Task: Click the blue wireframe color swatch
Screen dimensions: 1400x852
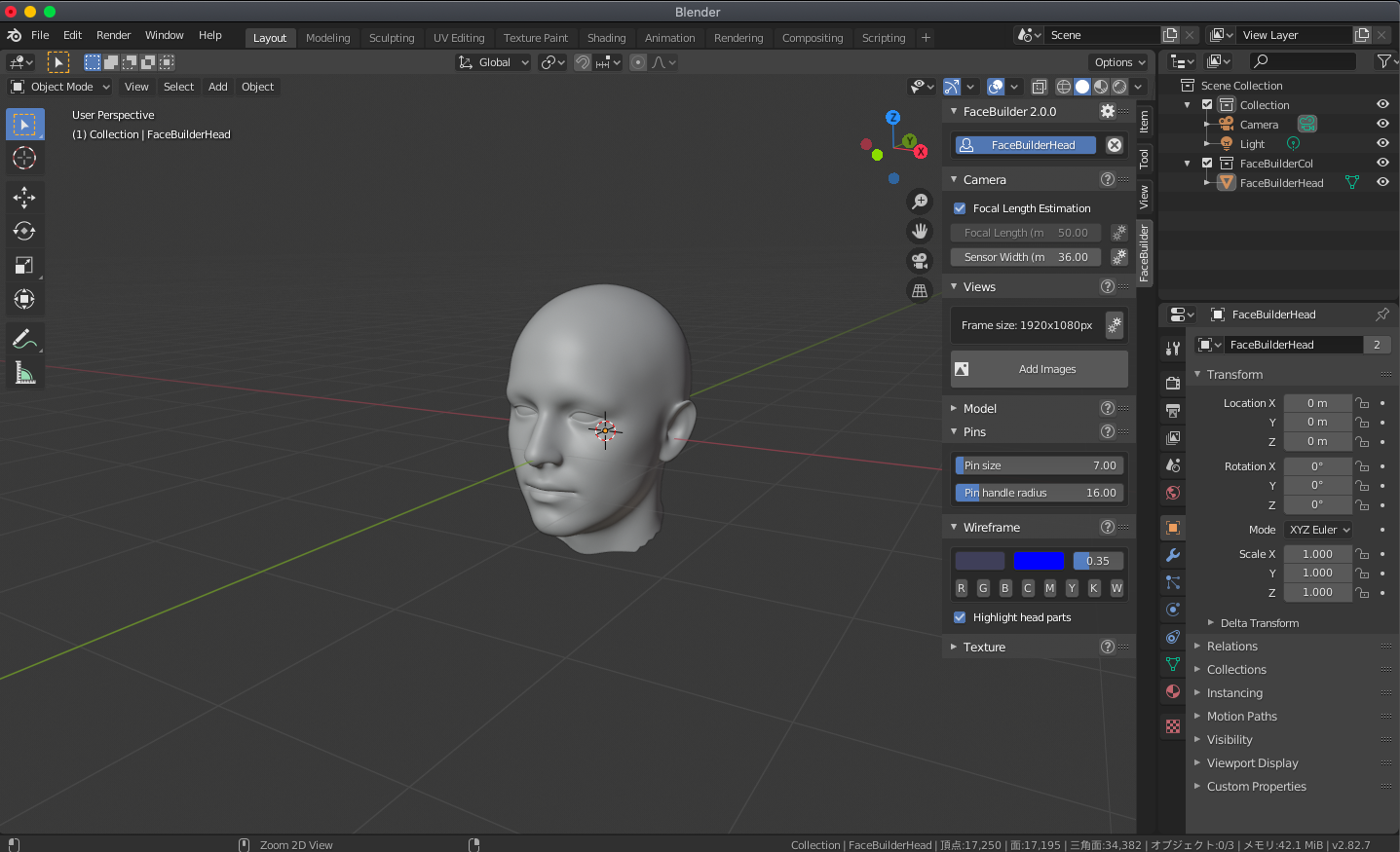Action: click(x=1038, y=561)
